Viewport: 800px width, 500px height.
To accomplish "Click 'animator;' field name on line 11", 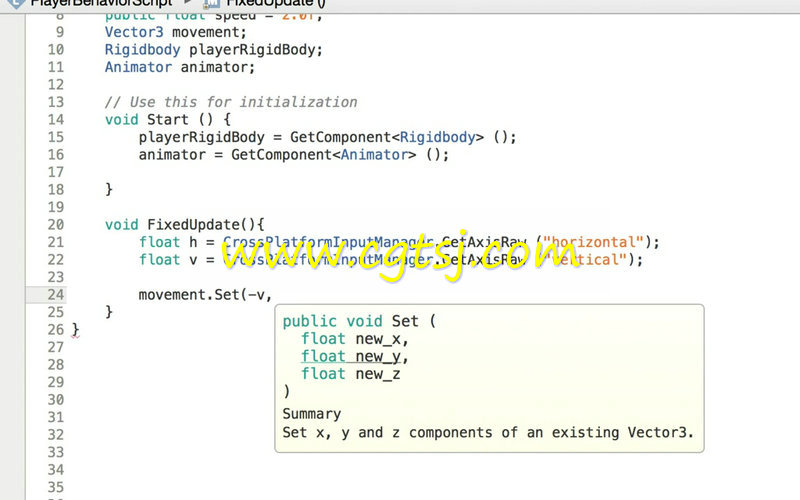I will 218,67.
